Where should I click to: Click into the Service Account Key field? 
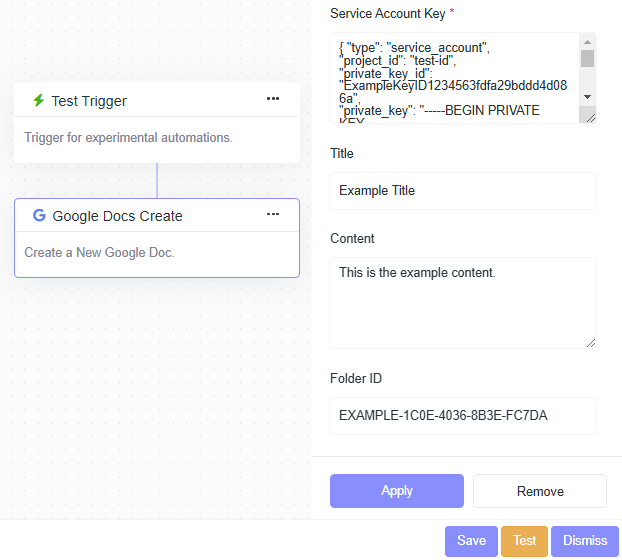coord(455,78)
